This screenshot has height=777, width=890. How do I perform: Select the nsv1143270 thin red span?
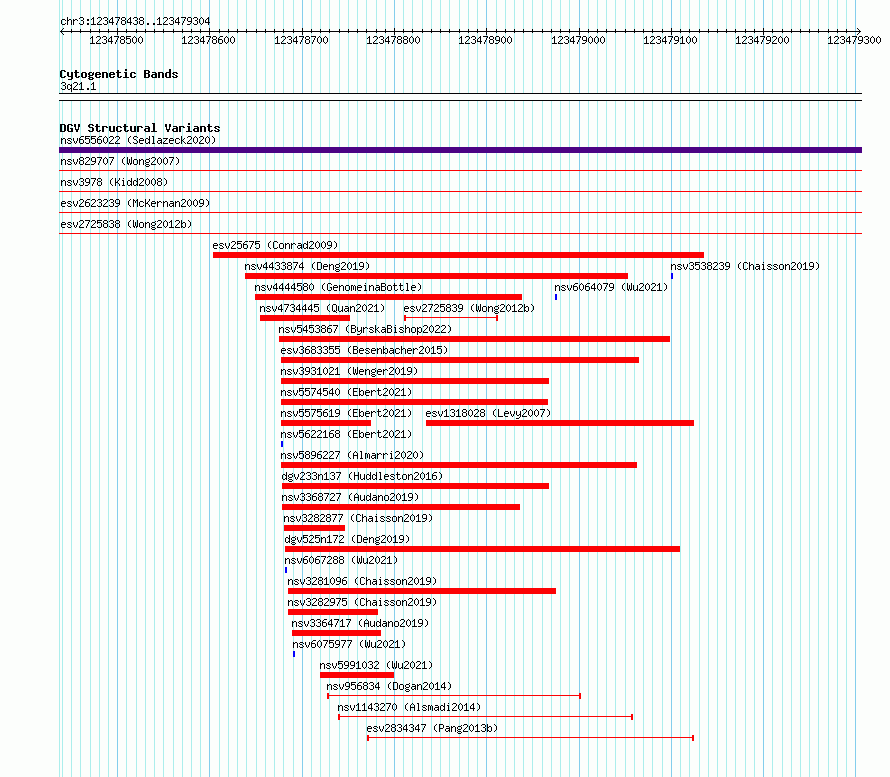[485, 717]
